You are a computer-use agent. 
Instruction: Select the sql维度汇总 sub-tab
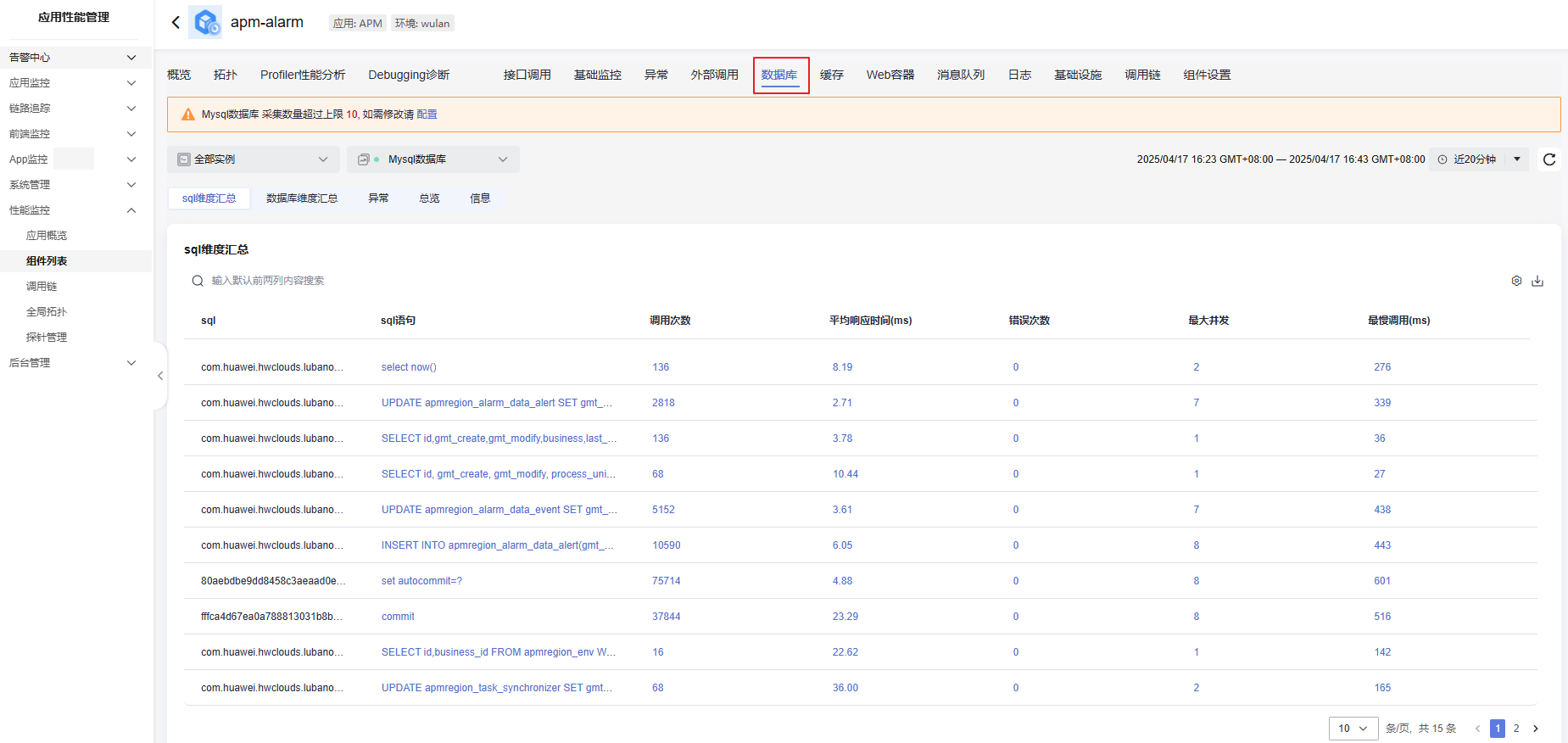tap(209, 198)
